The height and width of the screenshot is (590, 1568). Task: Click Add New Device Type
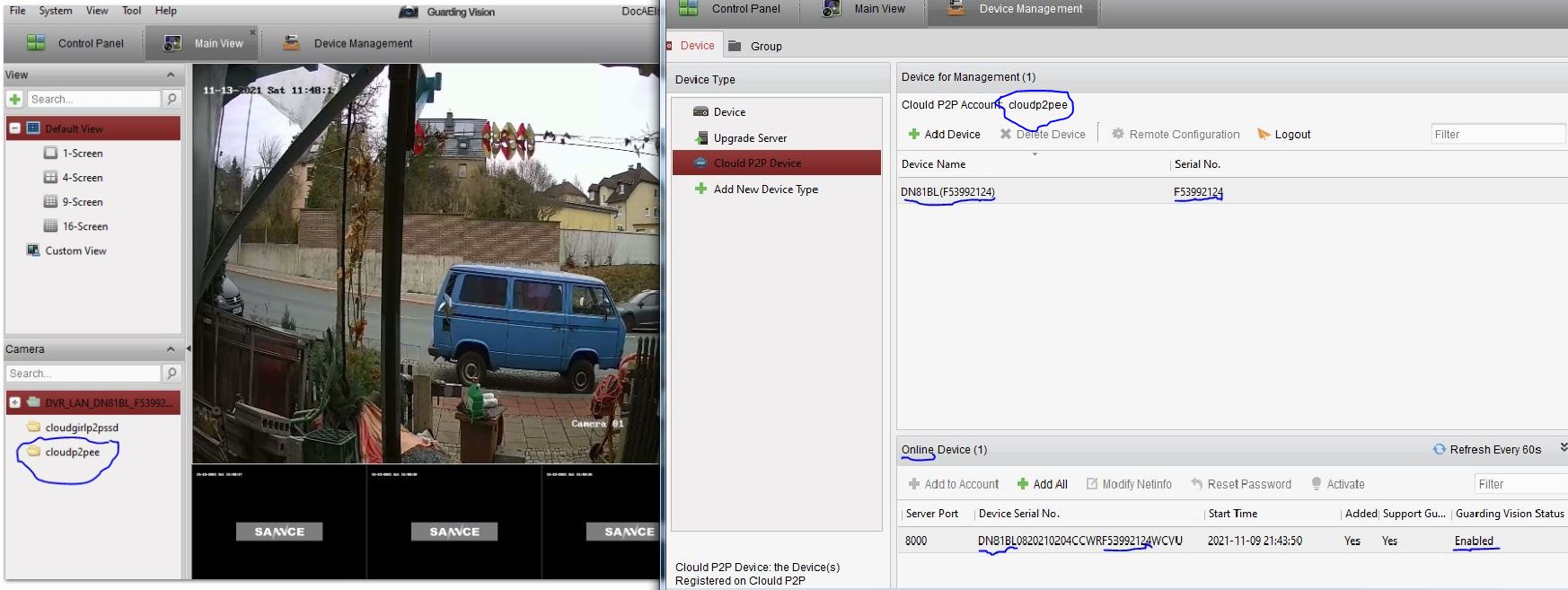pos(757,189)
